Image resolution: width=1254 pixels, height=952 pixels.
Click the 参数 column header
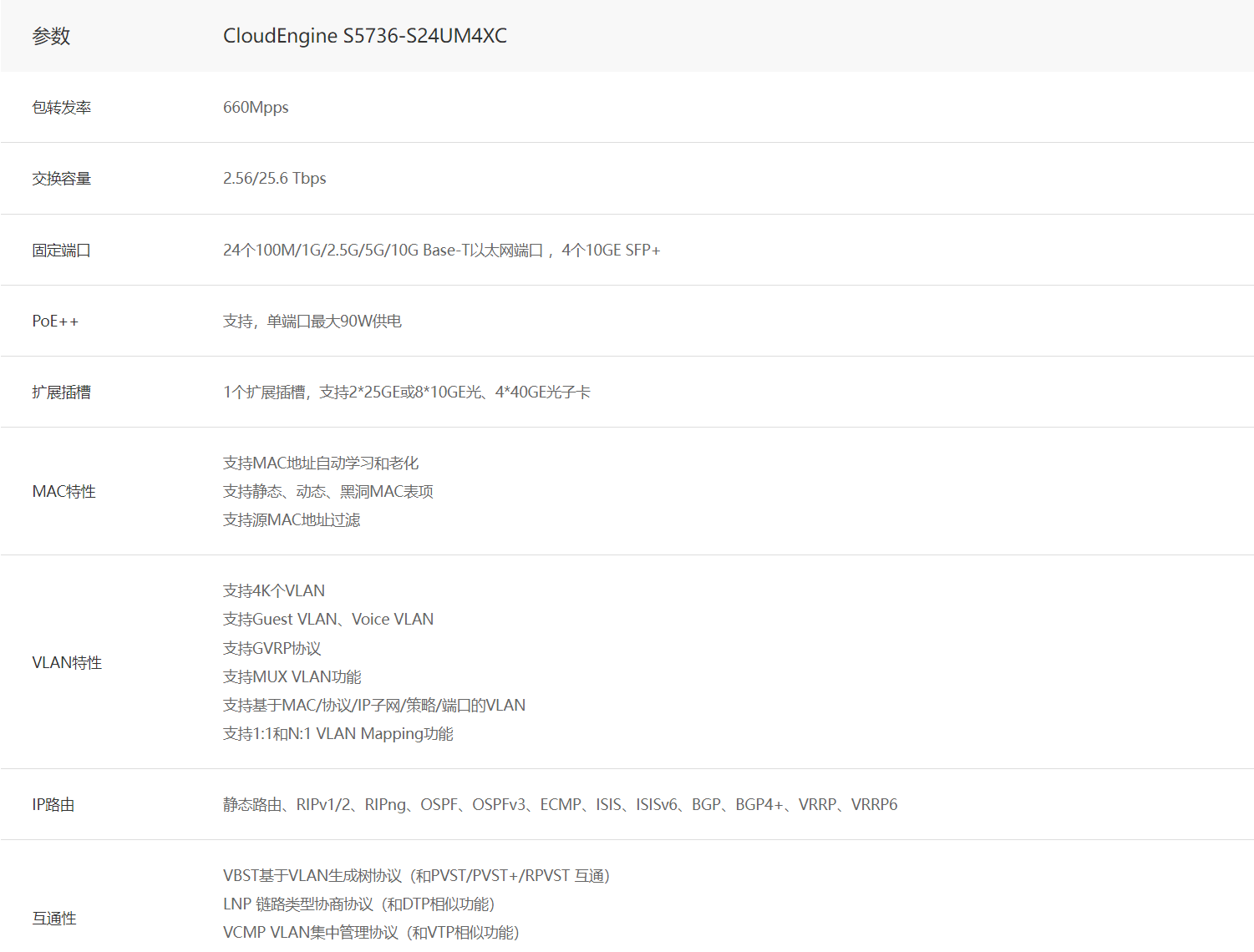51,36
